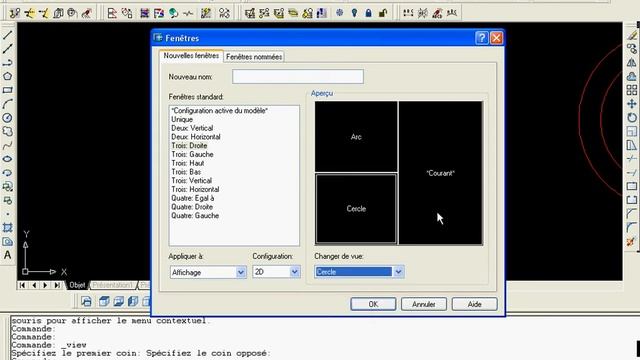Select the Fillet tool

pos(632,228)
